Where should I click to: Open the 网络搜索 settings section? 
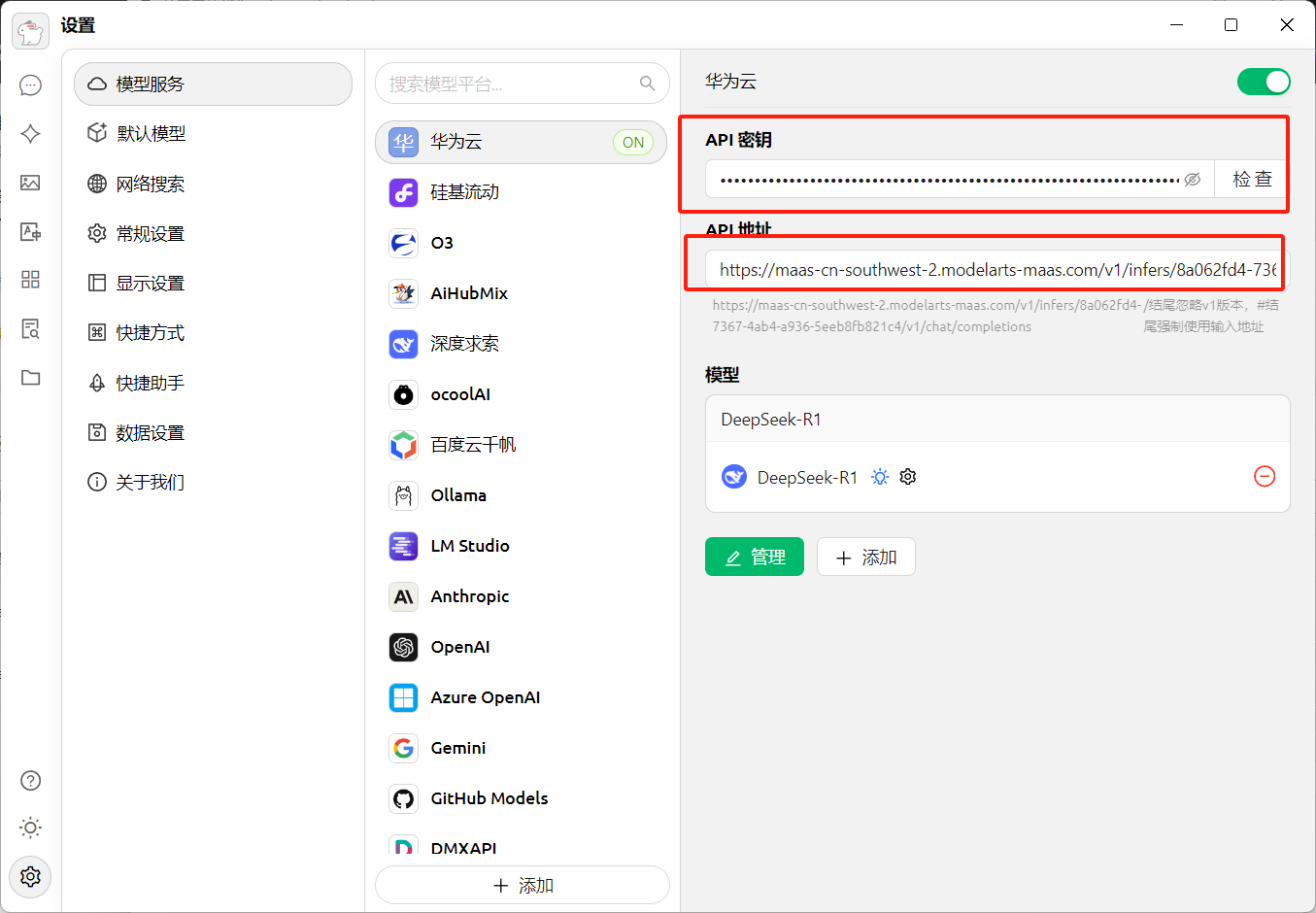coord(213,184)
